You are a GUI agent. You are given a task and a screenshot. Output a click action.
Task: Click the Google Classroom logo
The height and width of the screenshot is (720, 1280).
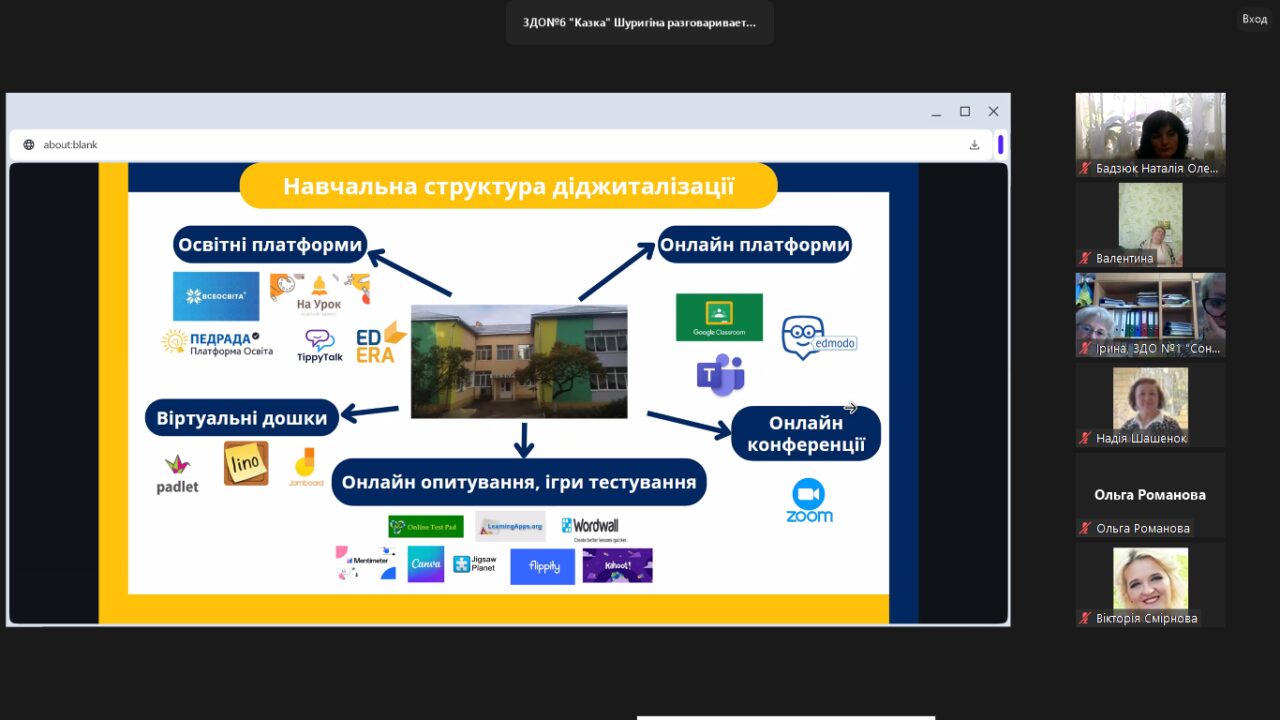coord(719,317)
